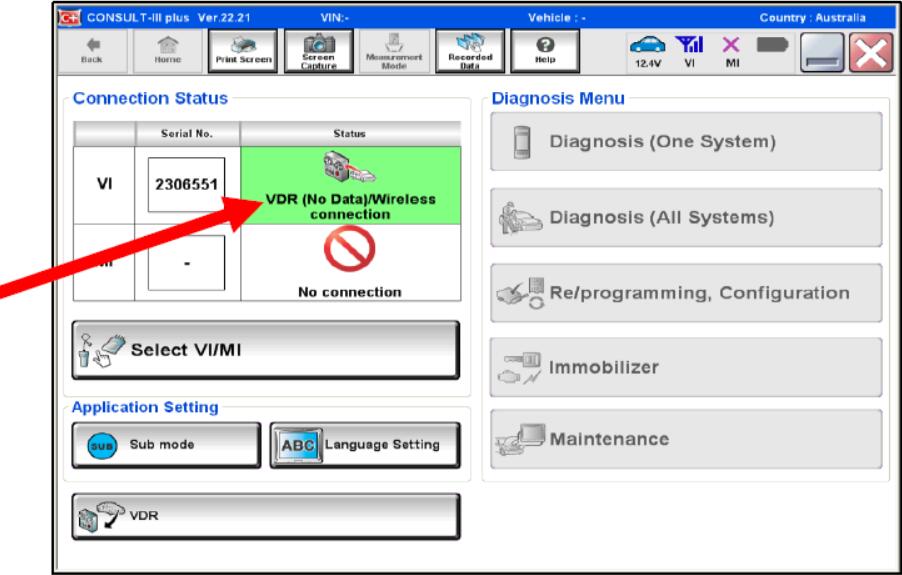
Task: Click the VI signal strength icon
Action: (x=689, y=51)
